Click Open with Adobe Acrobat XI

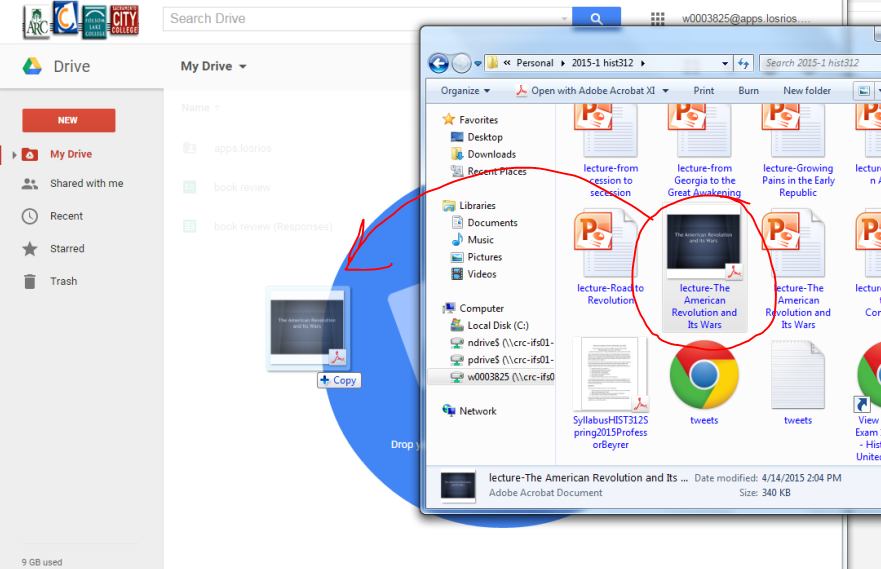(x=585, y=90)
